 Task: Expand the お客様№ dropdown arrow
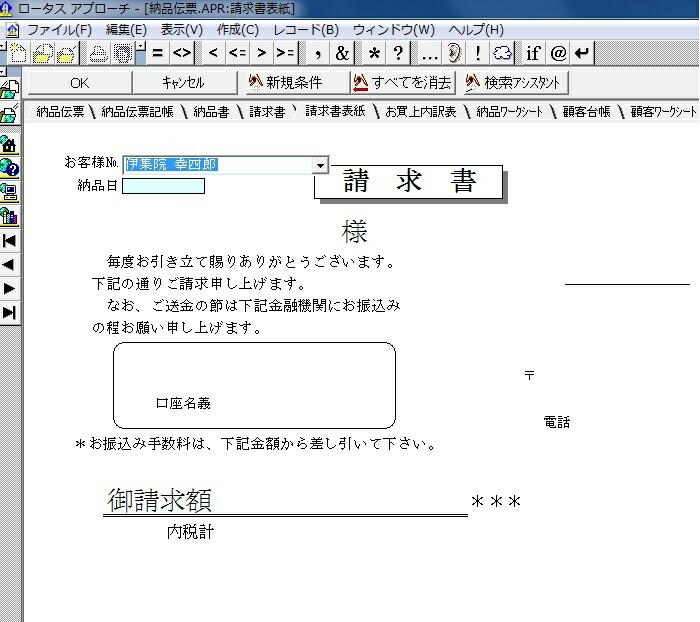pyautogui.click(x=320, y=165)
